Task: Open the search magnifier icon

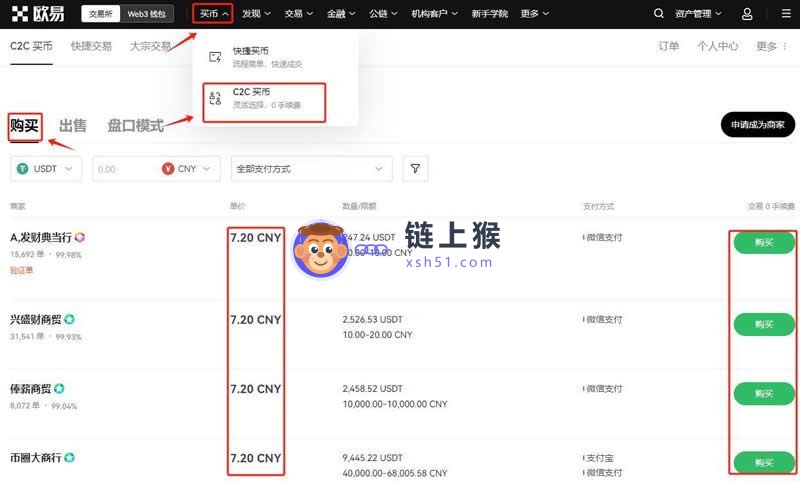Action: (659, 14)
